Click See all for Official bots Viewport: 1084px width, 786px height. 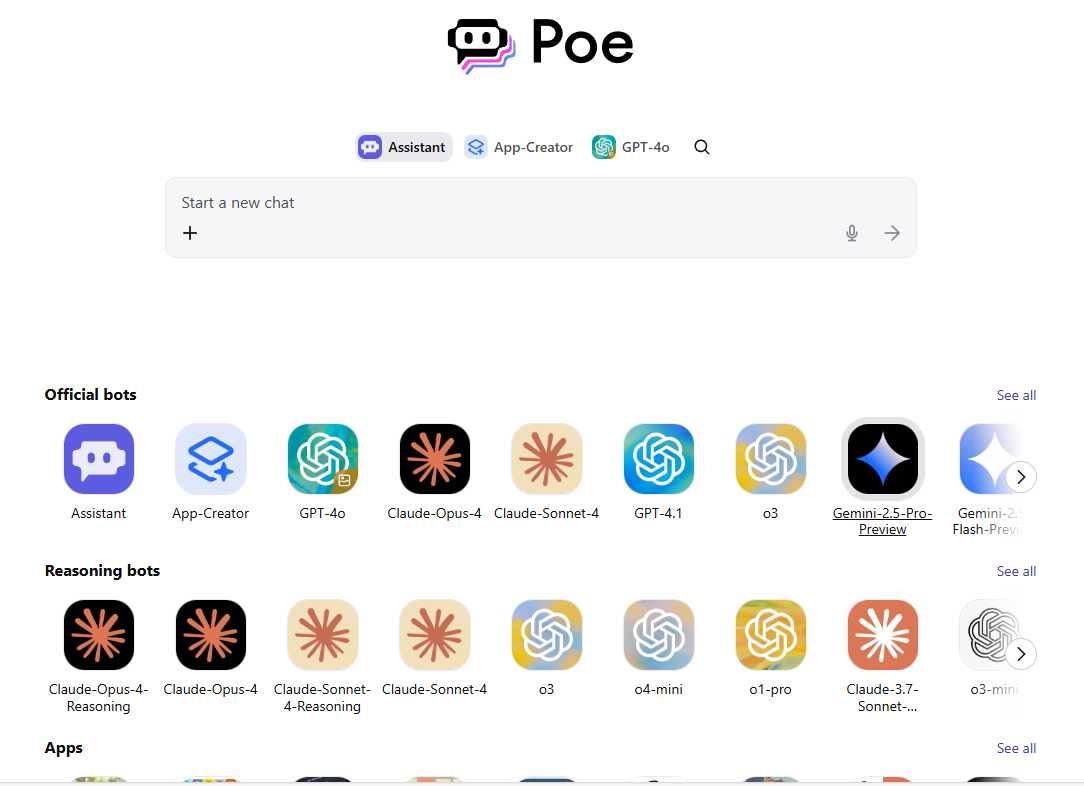coord(1016,395)
